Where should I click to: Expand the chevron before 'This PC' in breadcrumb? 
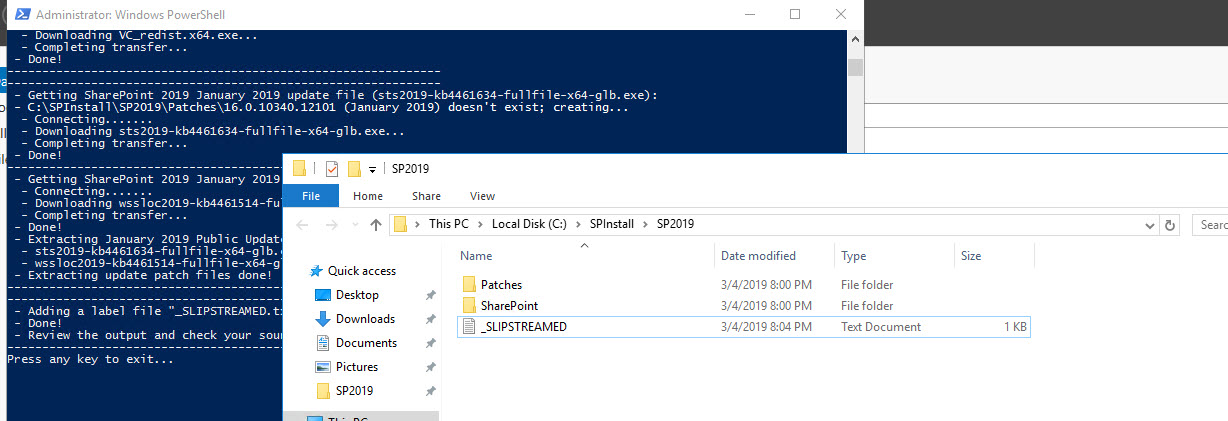pyautogui.click(x=417, y=224)
